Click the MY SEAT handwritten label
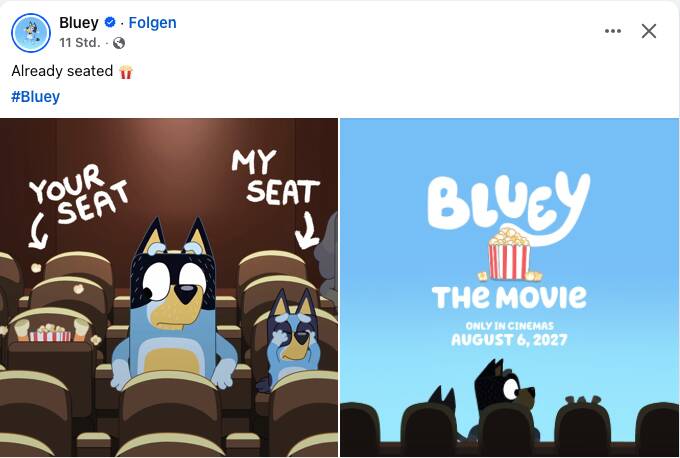The width and height of the screenshot is (680, 458). (275, 178)
